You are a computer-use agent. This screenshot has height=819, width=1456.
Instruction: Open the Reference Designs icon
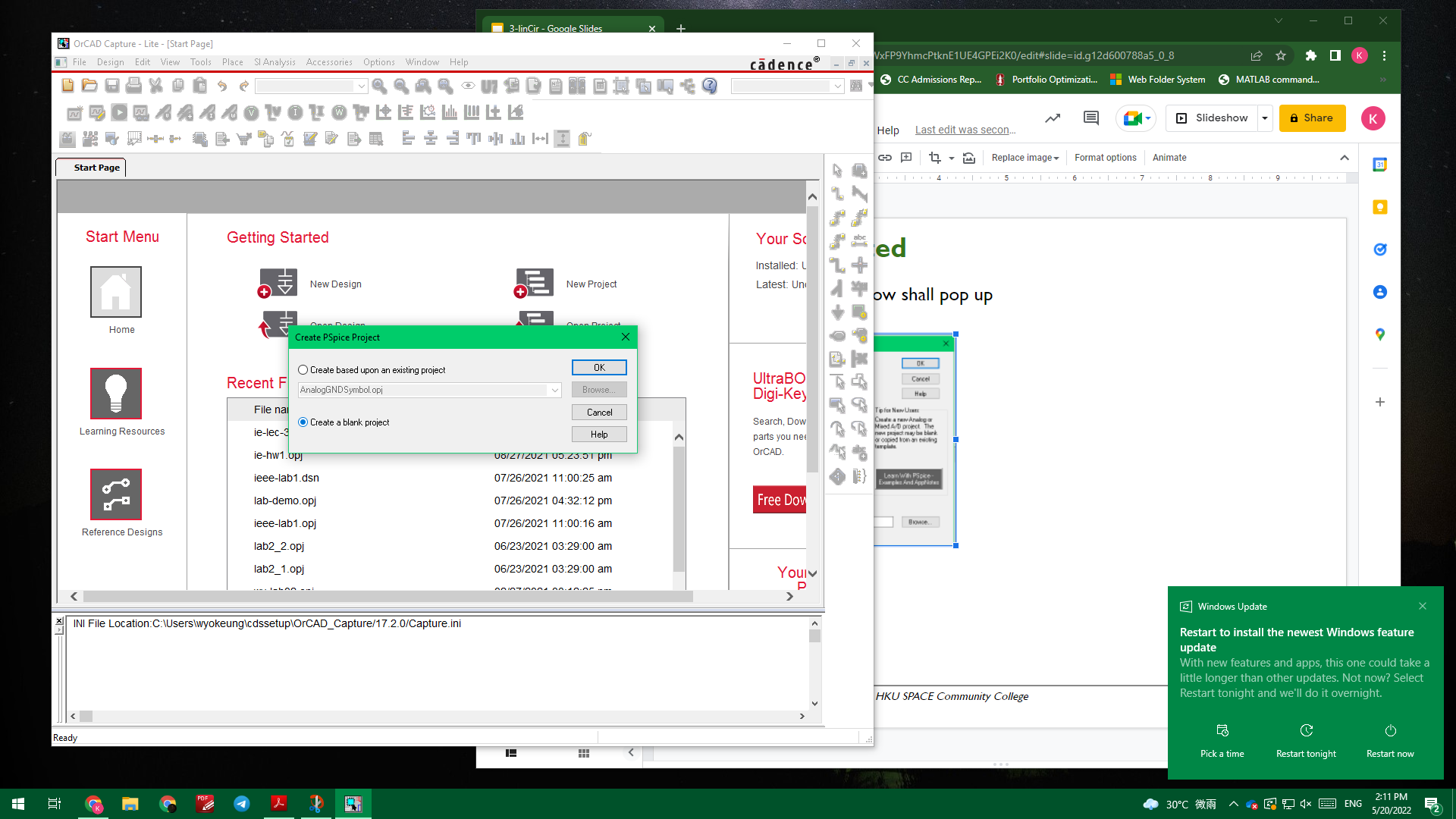click(x=116, y=494)
